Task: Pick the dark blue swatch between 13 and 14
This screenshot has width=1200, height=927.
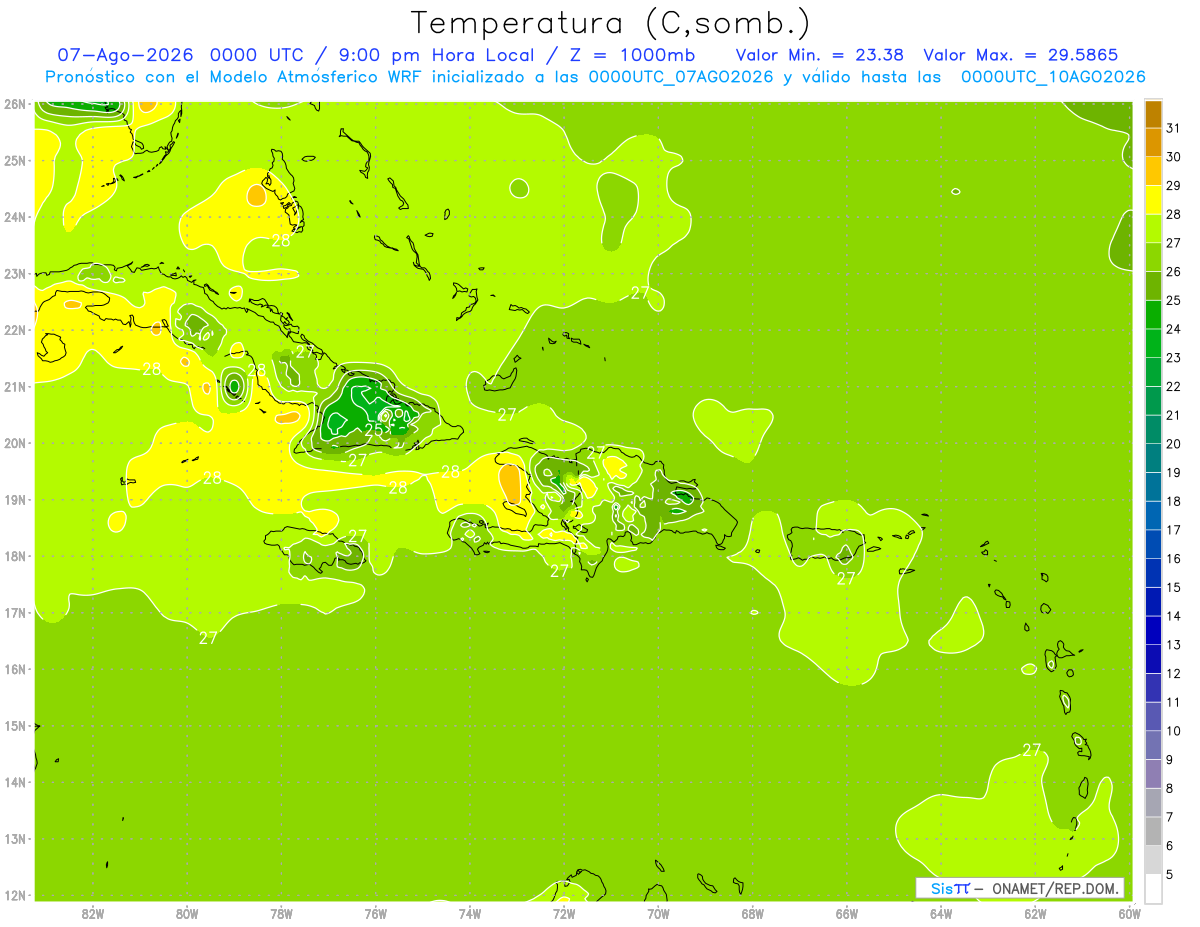Action: click(1153, 630)
